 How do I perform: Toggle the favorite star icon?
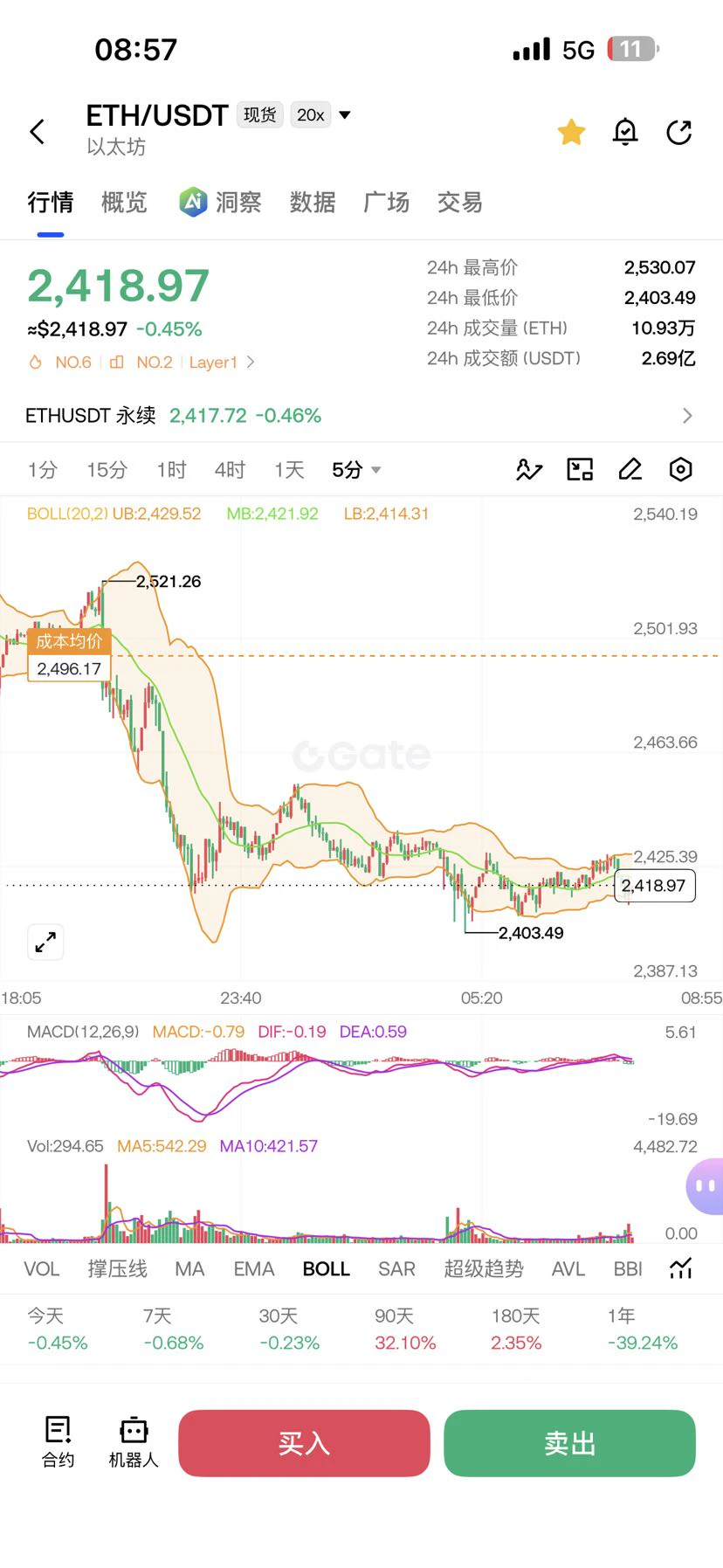[571, 132]
